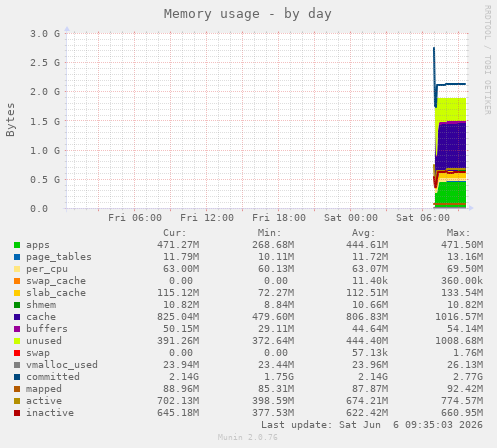
Task: Click the 'Fri 06:00' x-axis label
Action: pyautogui.click(x=135, y=218)
